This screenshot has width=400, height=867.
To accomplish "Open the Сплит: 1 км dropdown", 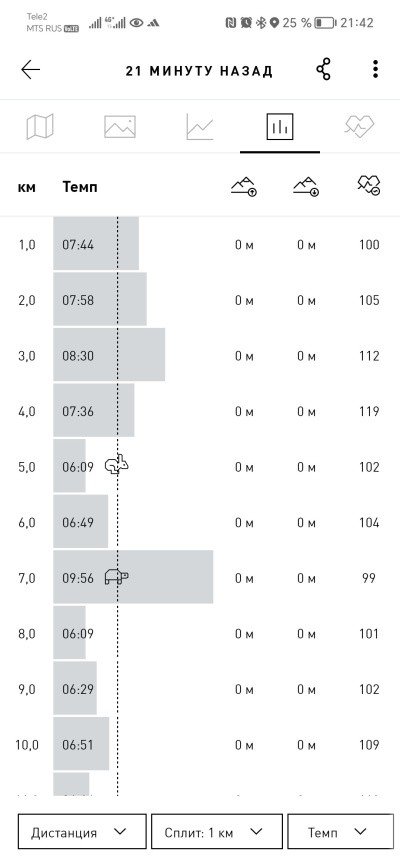I will coord(217,832).
